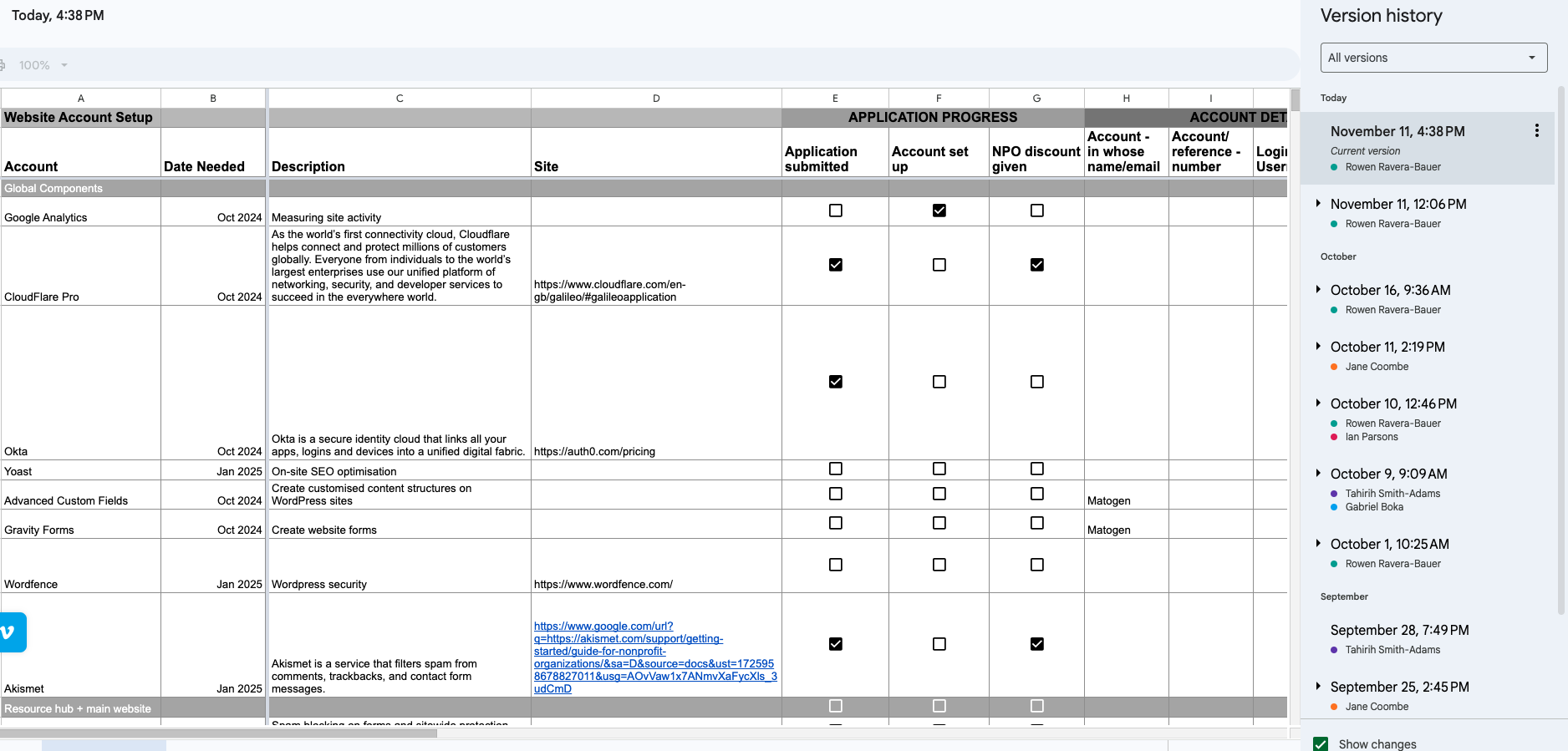Expand the November 11, 12:06 PM version

[x=1318, y=204]
